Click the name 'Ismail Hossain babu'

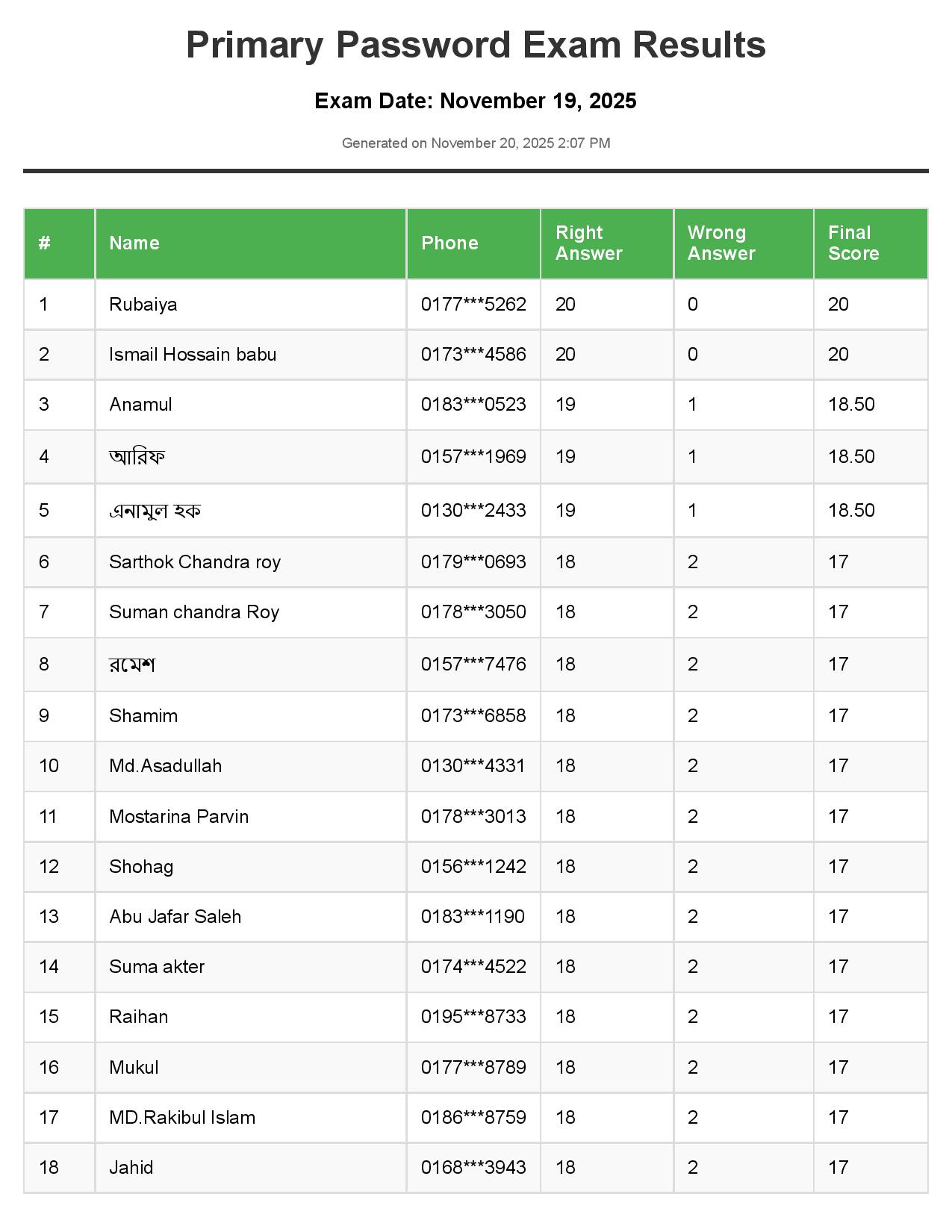tap(193, 355)
